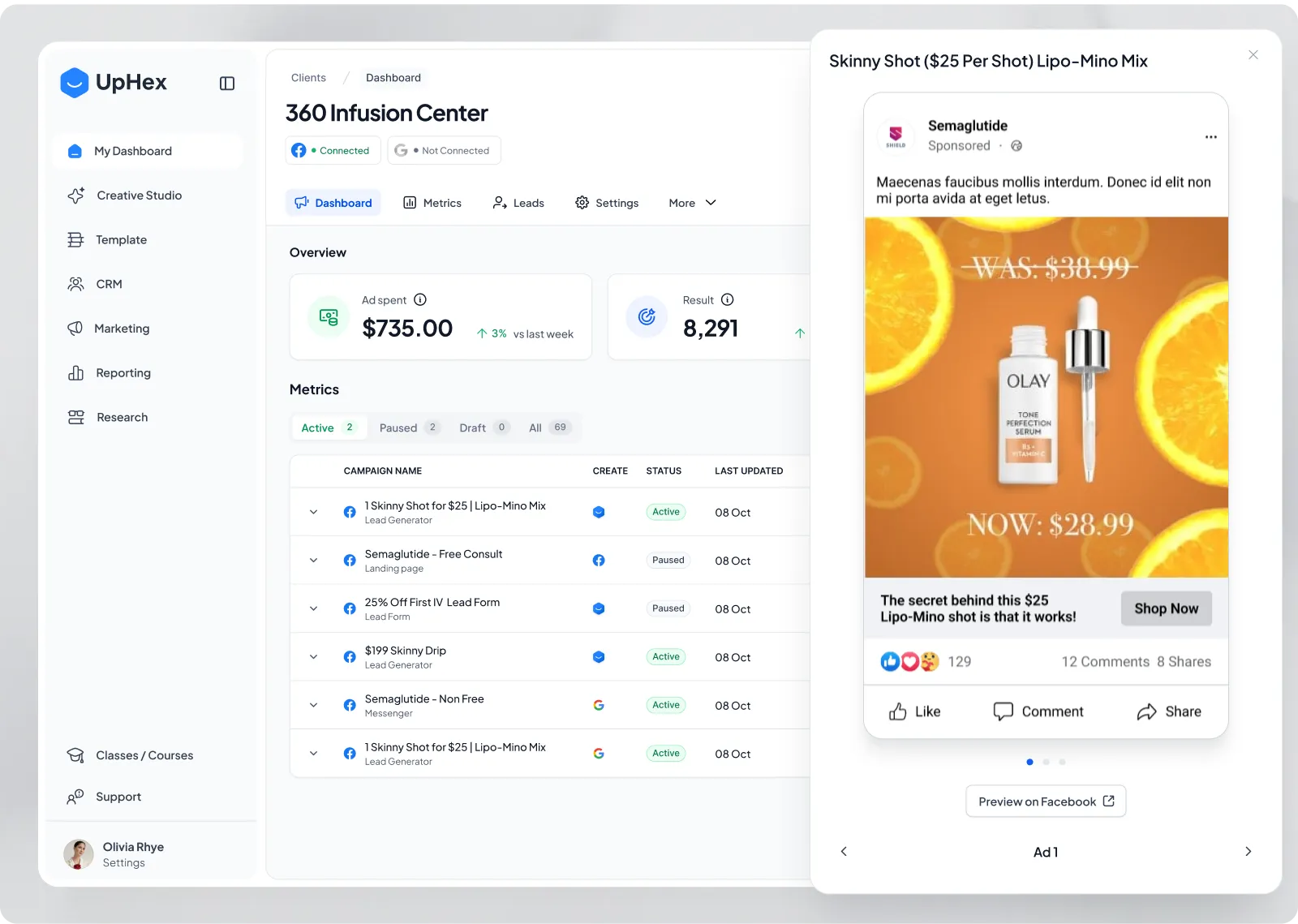Expand the $199 Skinny Drip row
The image size is (1298, 924).
click(x=313, y=656)
